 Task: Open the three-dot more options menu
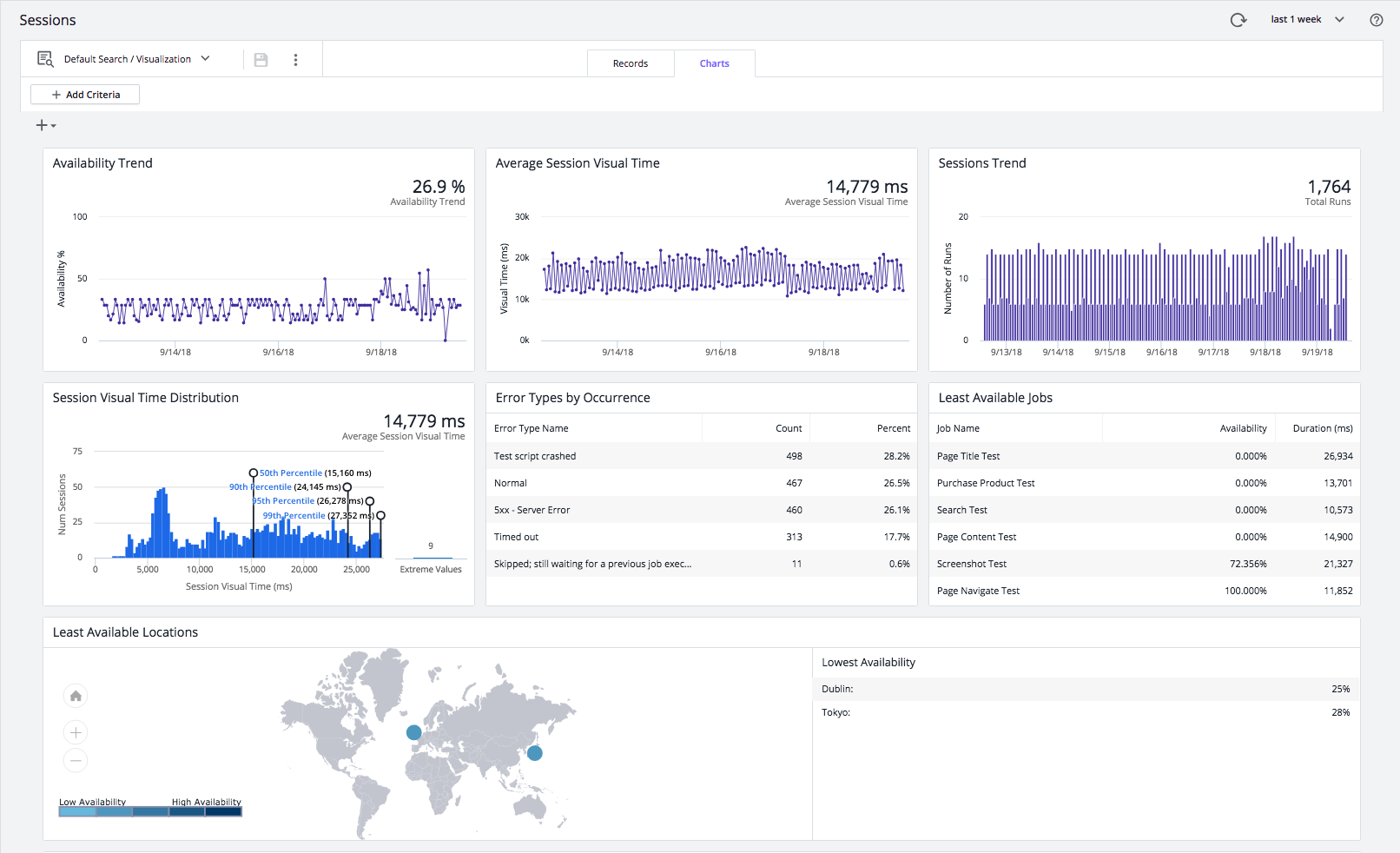click(x=295, y=60)
